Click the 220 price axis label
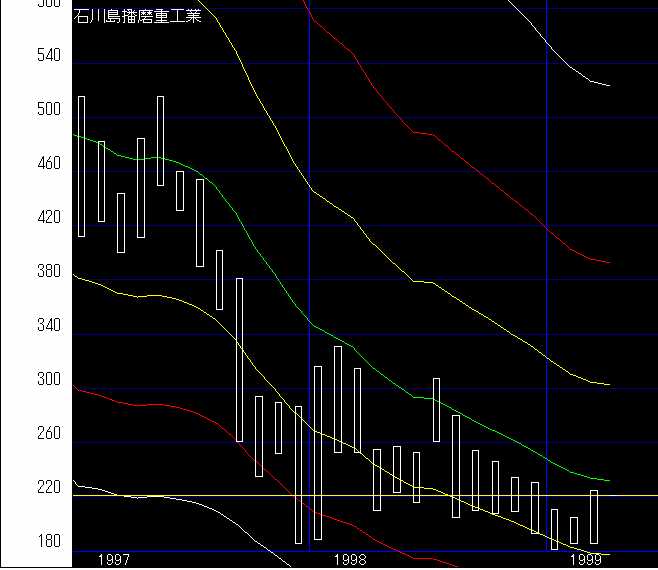Viewport: 658px width, 570px height. 48,488
